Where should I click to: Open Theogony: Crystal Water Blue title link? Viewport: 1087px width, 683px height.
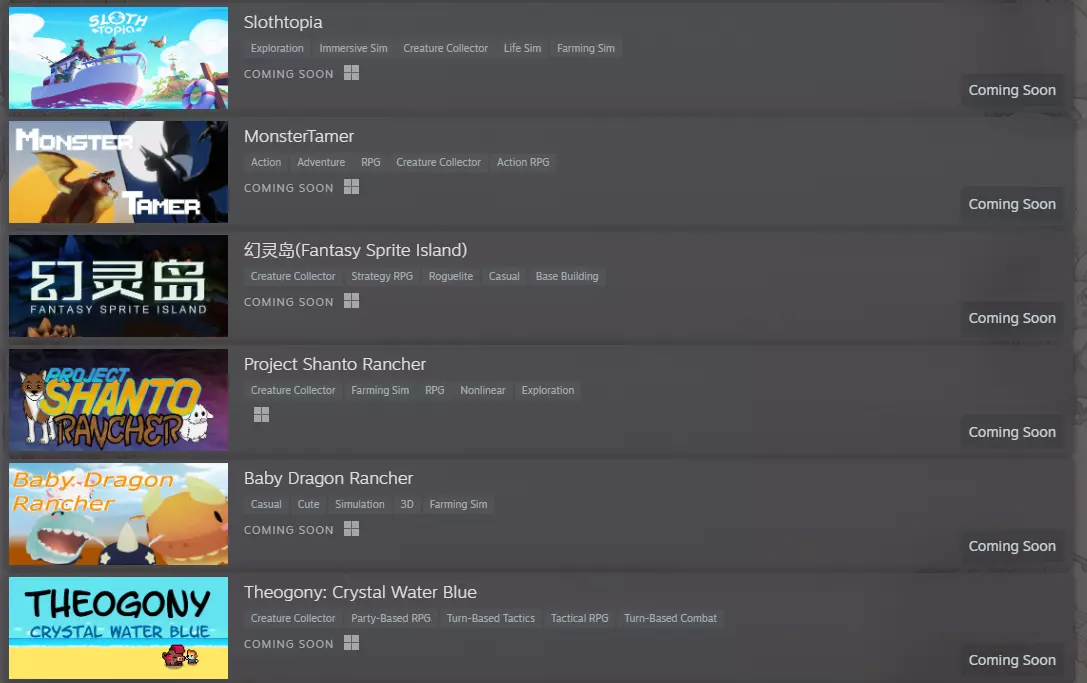[x=360, y=592]
